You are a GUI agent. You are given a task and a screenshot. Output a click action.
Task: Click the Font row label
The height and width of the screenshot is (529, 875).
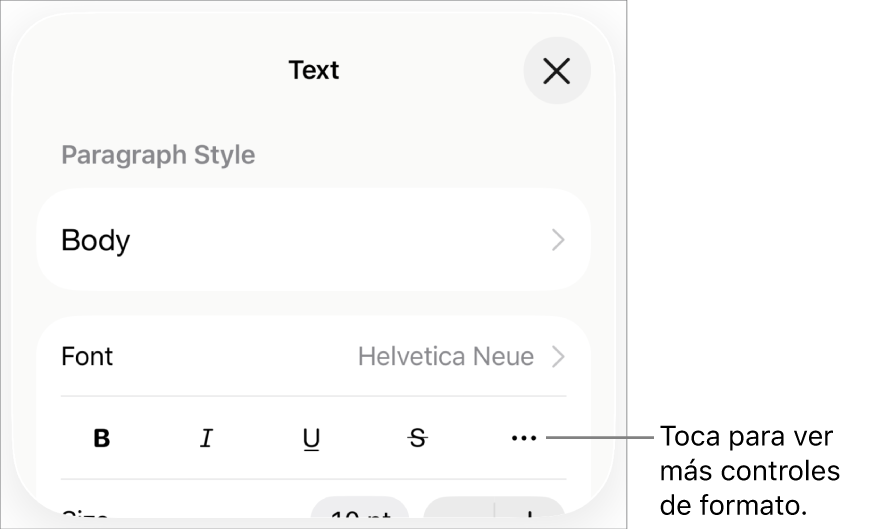pos(87,356)
